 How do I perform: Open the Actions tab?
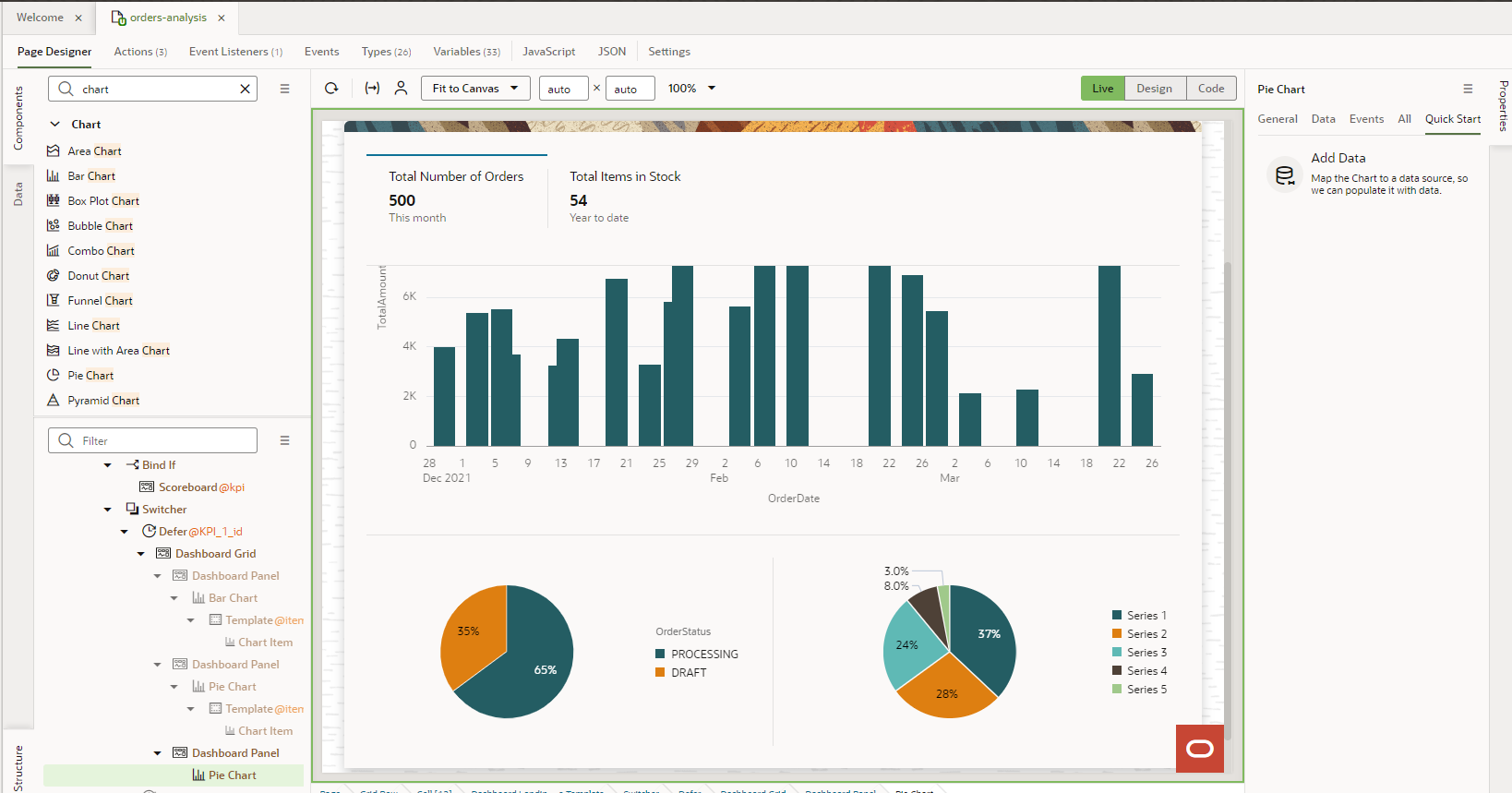tap(140, 52)
